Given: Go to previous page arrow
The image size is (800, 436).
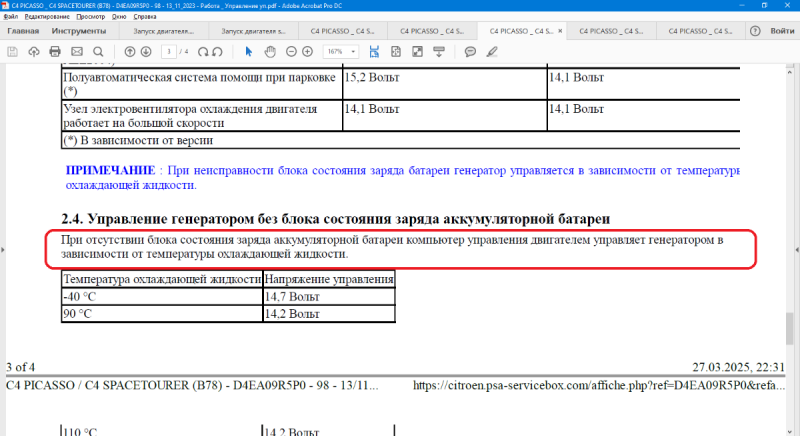Looking at the screenshot, I should click(130, 51).
